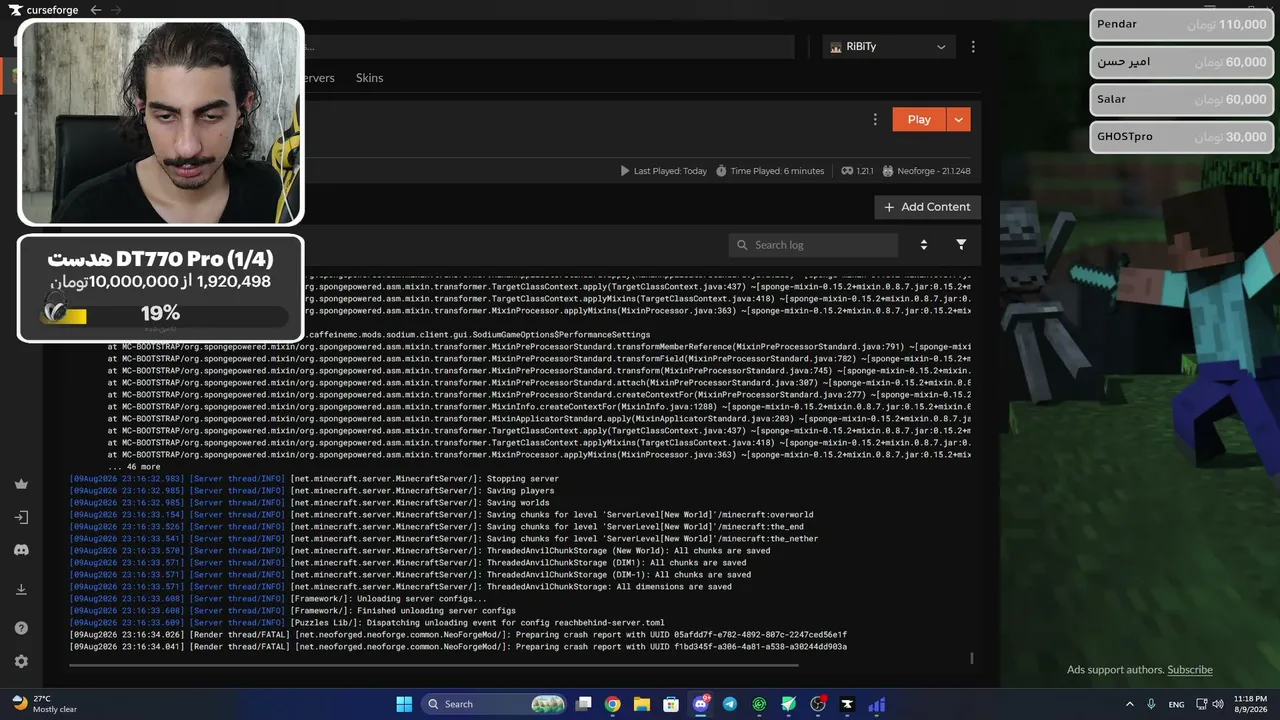Viewport: 1280px width, 720px height.
Task: Open the help question mark icon
Action: (x=21, y=628)
